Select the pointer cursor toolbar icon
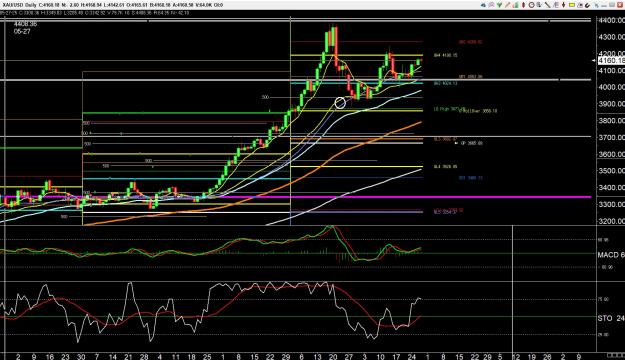This screenshot has height=360, width=625. point(597,5)
